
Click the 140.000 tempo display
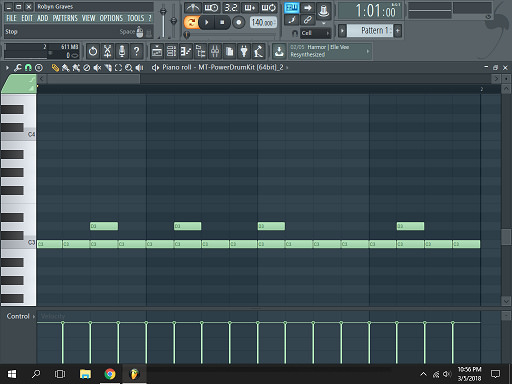pyautogui.click(x=263, y=23)
